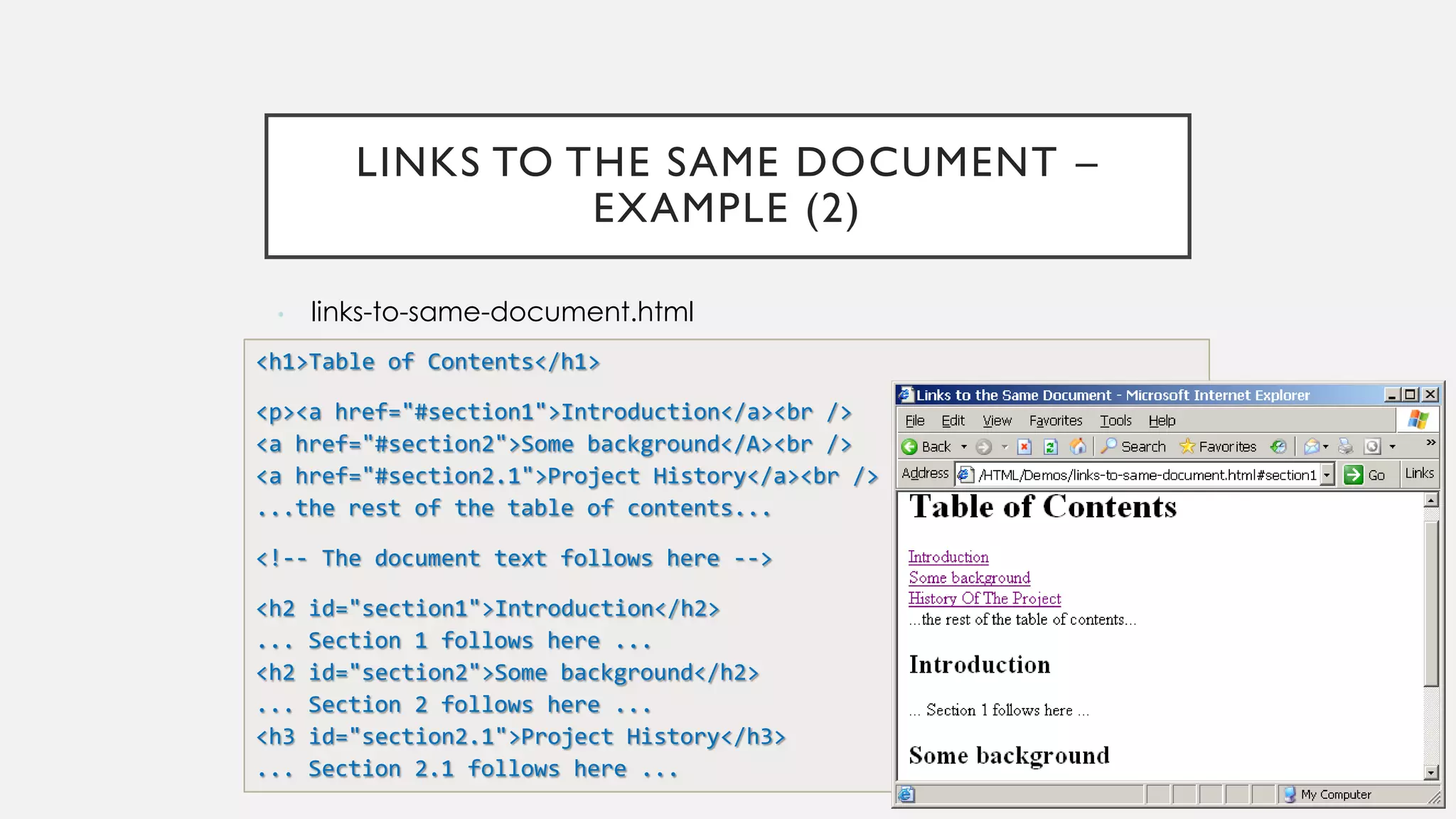1456x819 pixels.
Task: Print the page with the printer icon
Action: 1345,446
